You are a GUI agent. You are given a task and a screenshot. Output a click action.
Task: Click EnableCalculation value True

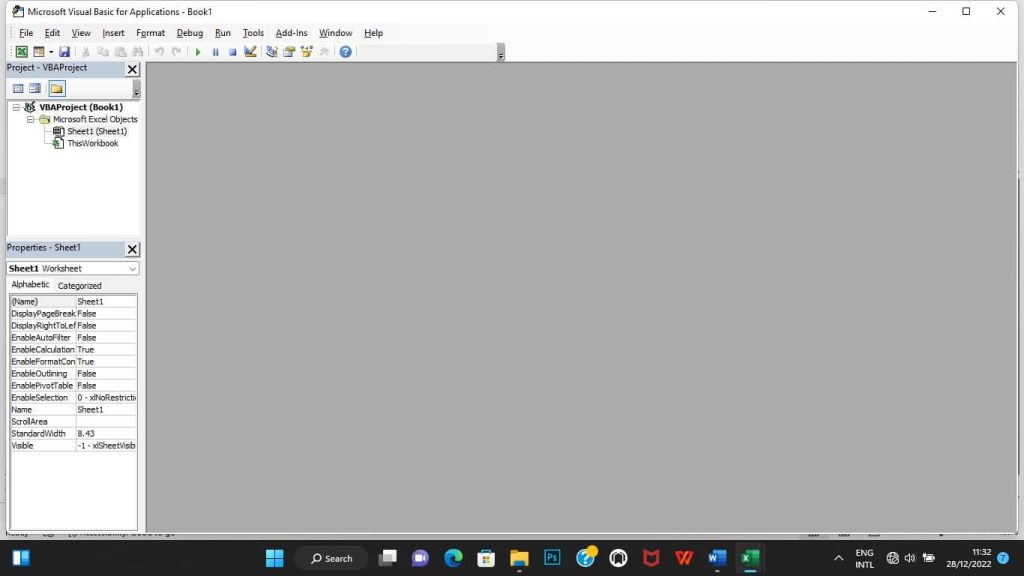pyautogui.click(x=106, y=349)
